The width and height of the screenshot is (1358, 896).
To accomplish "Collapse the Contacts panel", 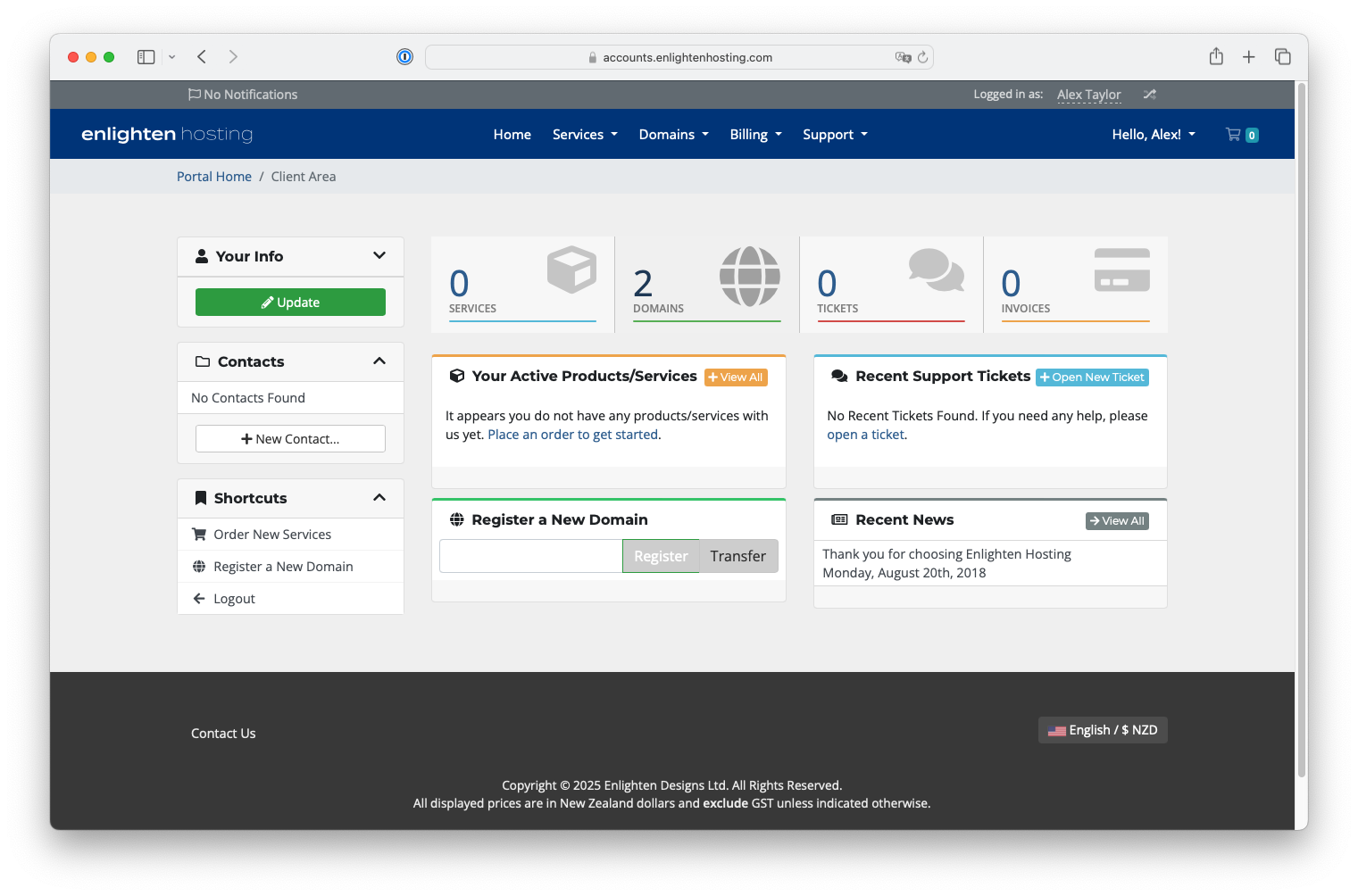I will click(379, 361).
